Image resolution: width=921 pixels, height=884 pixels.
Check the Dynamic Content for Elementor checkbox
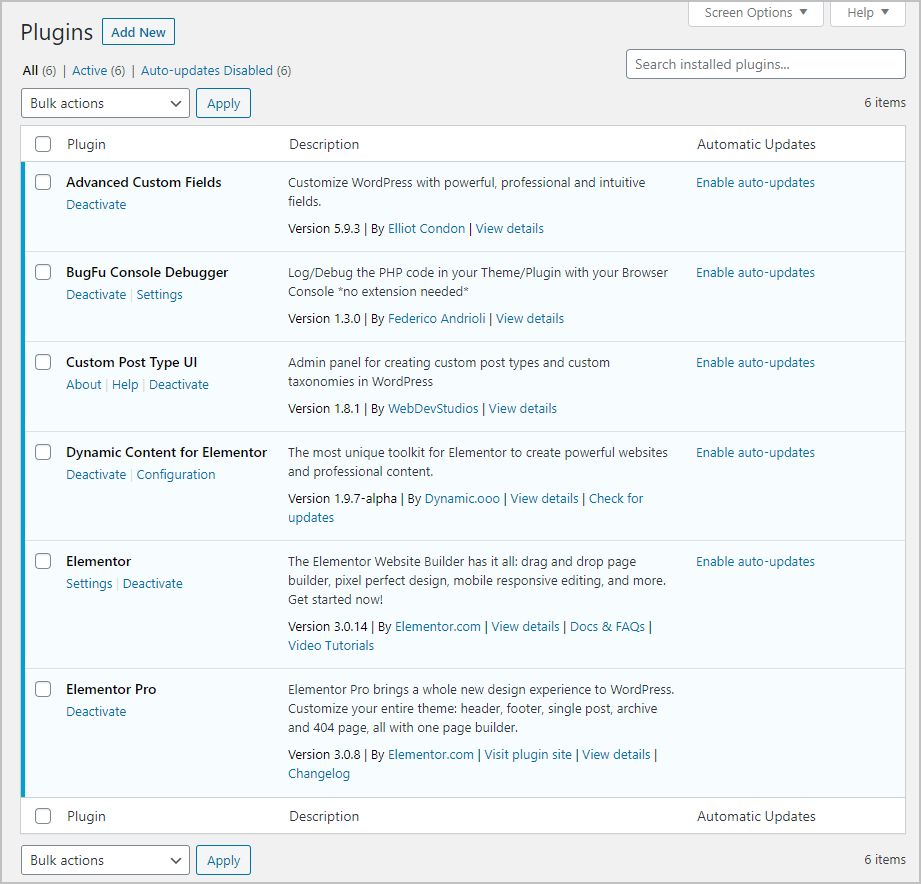click(43, 452)
